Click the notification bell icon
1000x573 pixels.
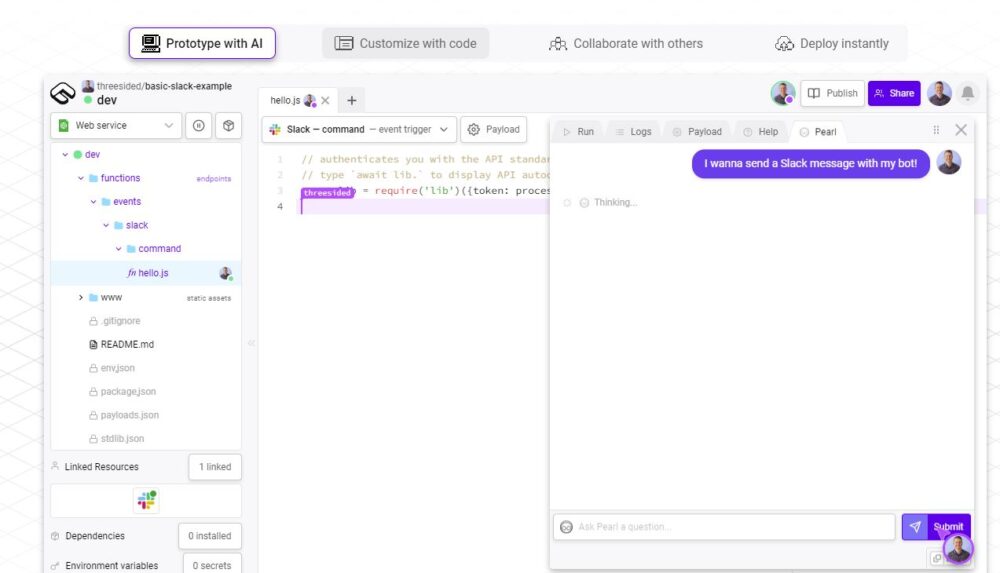967,93
